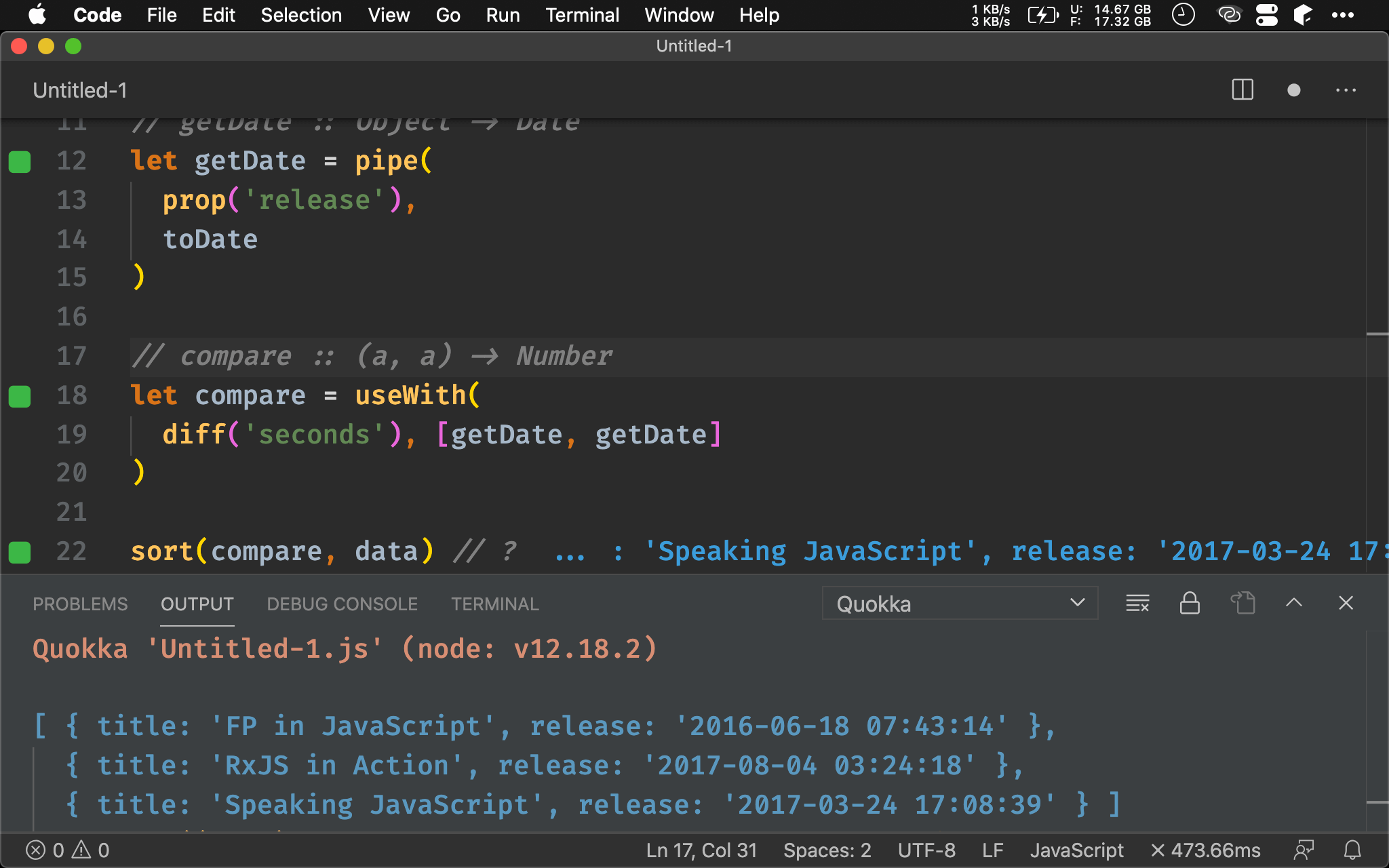
Task: Click 'getDate' on line 12
Action: 250,161
